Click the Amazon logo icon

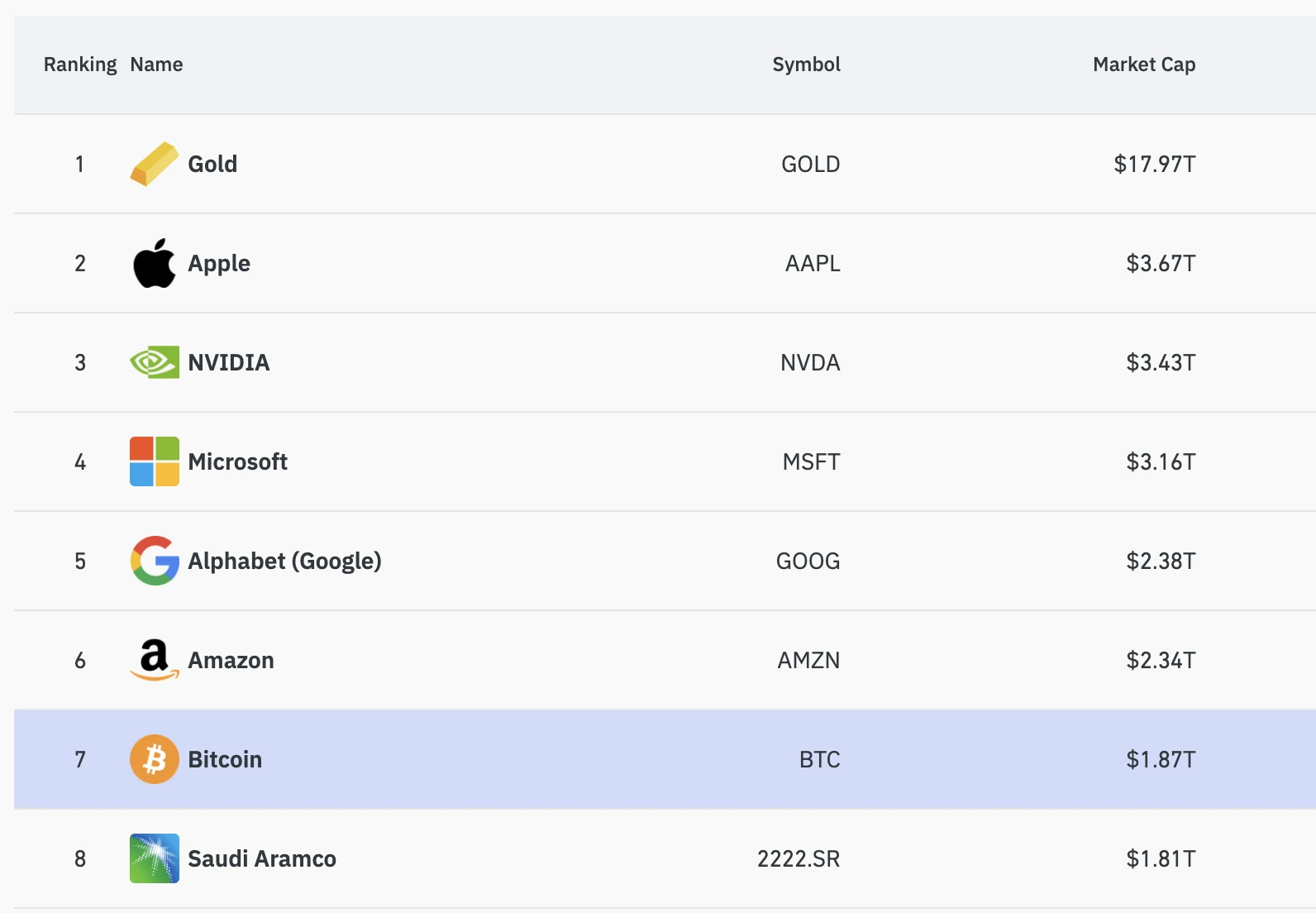(155, 660)
